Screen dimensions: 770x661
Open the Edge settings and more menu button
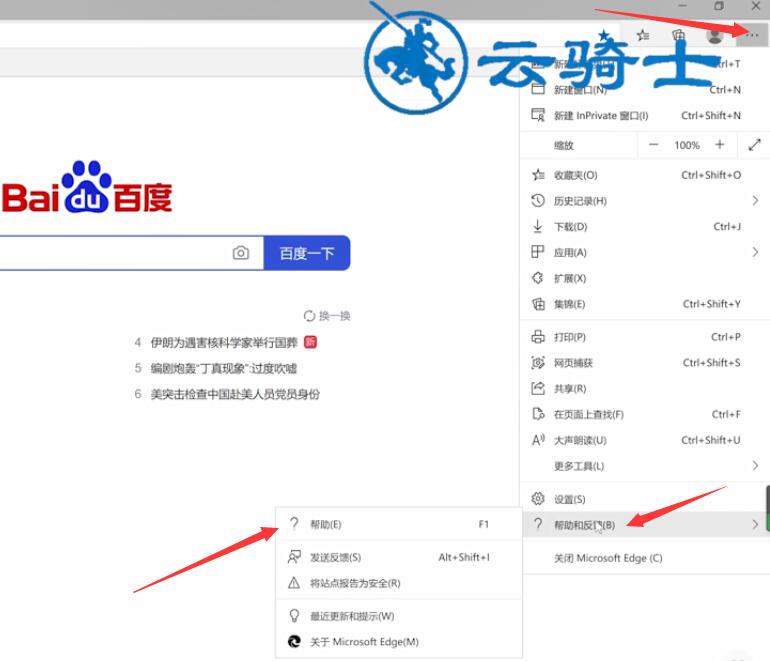pyautogui.click(x=752, y=35)
